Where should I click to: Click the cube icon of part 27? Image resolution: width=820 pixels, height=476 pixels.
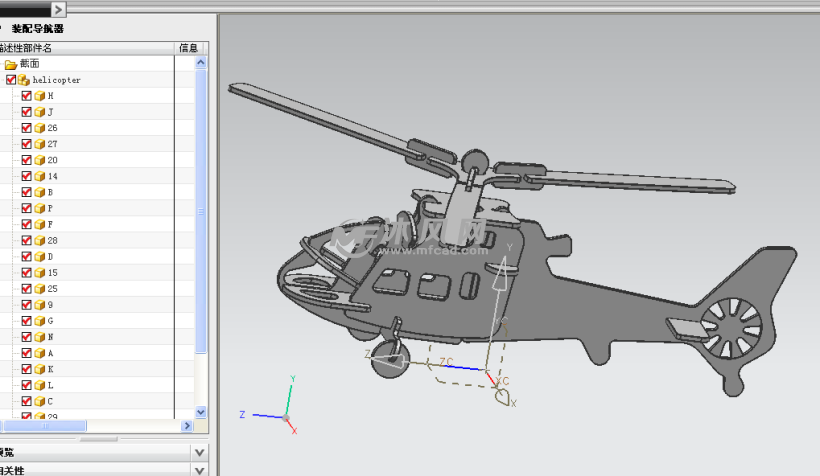coord(40,144)
